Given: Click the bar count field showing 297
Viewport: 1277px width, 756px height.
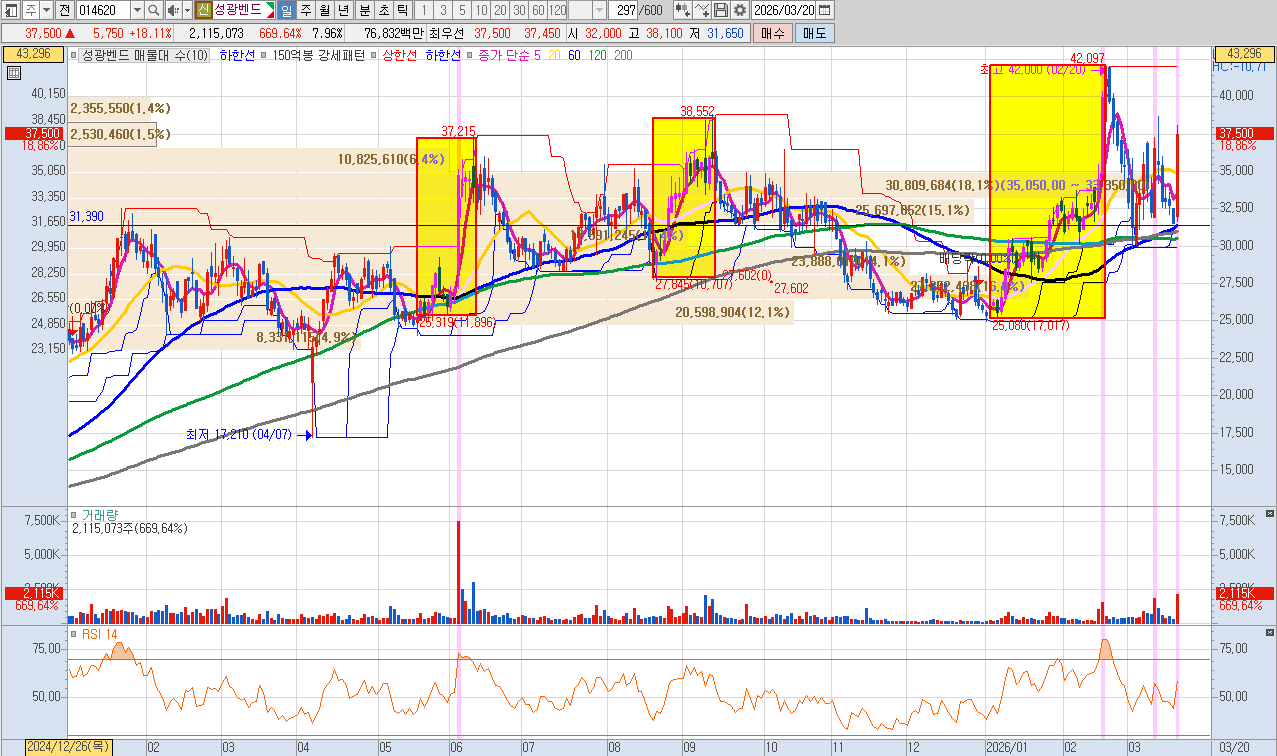Looking at the screenshot, I should click(623, 10).
